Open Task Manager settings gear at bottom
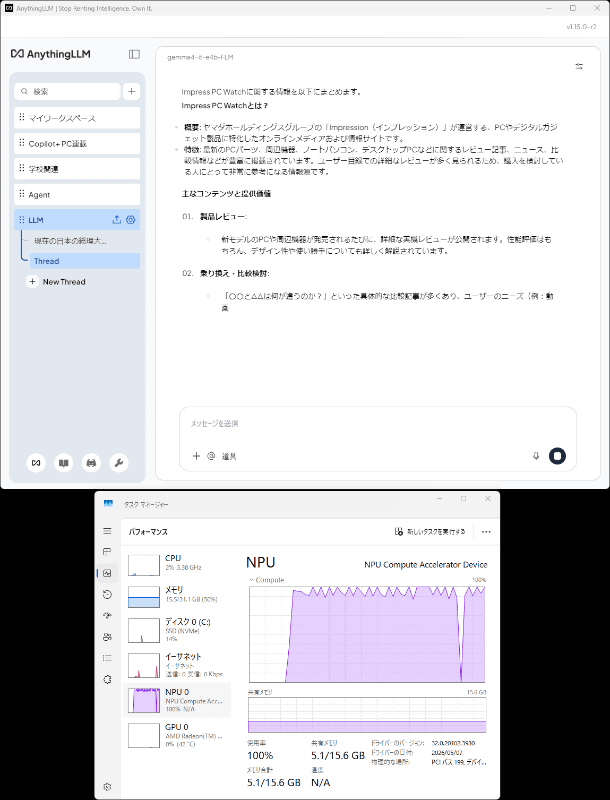This screenshot has width=610, height=800. (x=107, y=787)
